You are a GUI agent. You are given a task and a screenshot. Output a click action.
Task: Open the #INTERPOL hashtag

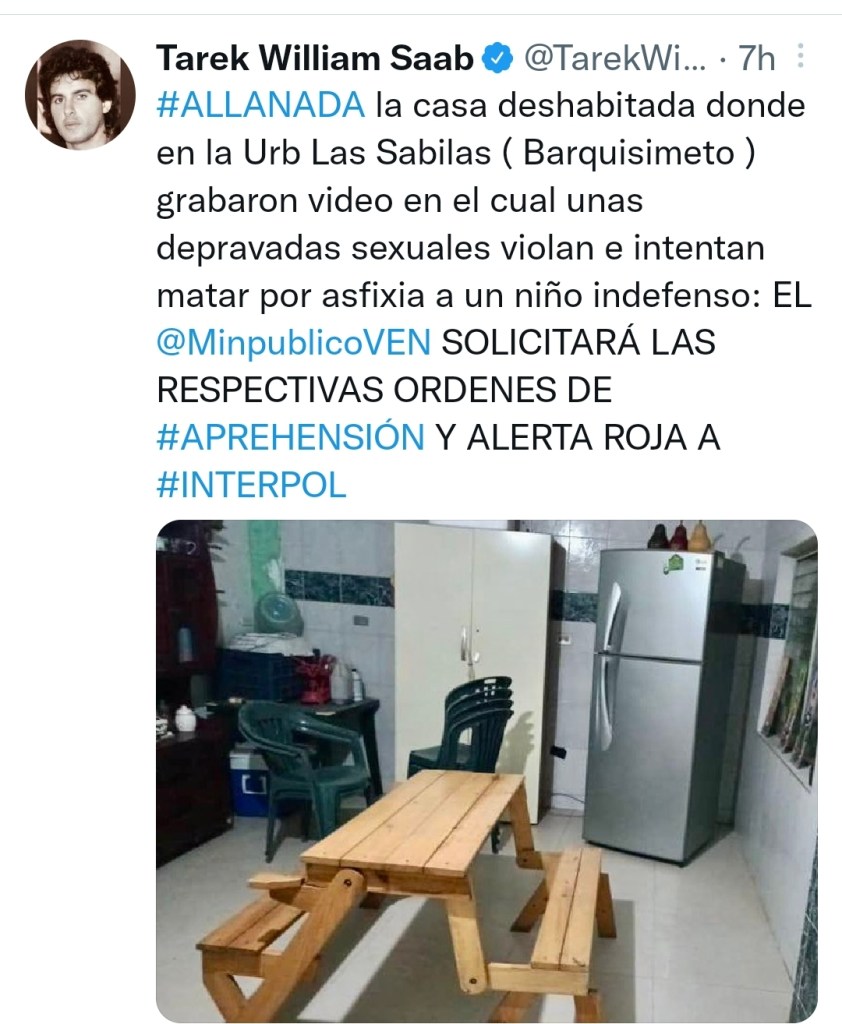(251, 485)
